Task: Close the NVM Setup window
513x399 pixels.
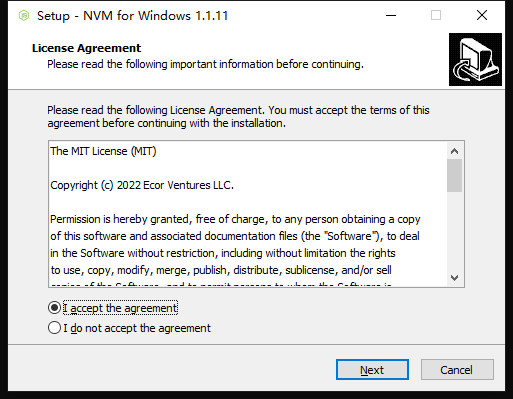Action: (x=482, y=15)
